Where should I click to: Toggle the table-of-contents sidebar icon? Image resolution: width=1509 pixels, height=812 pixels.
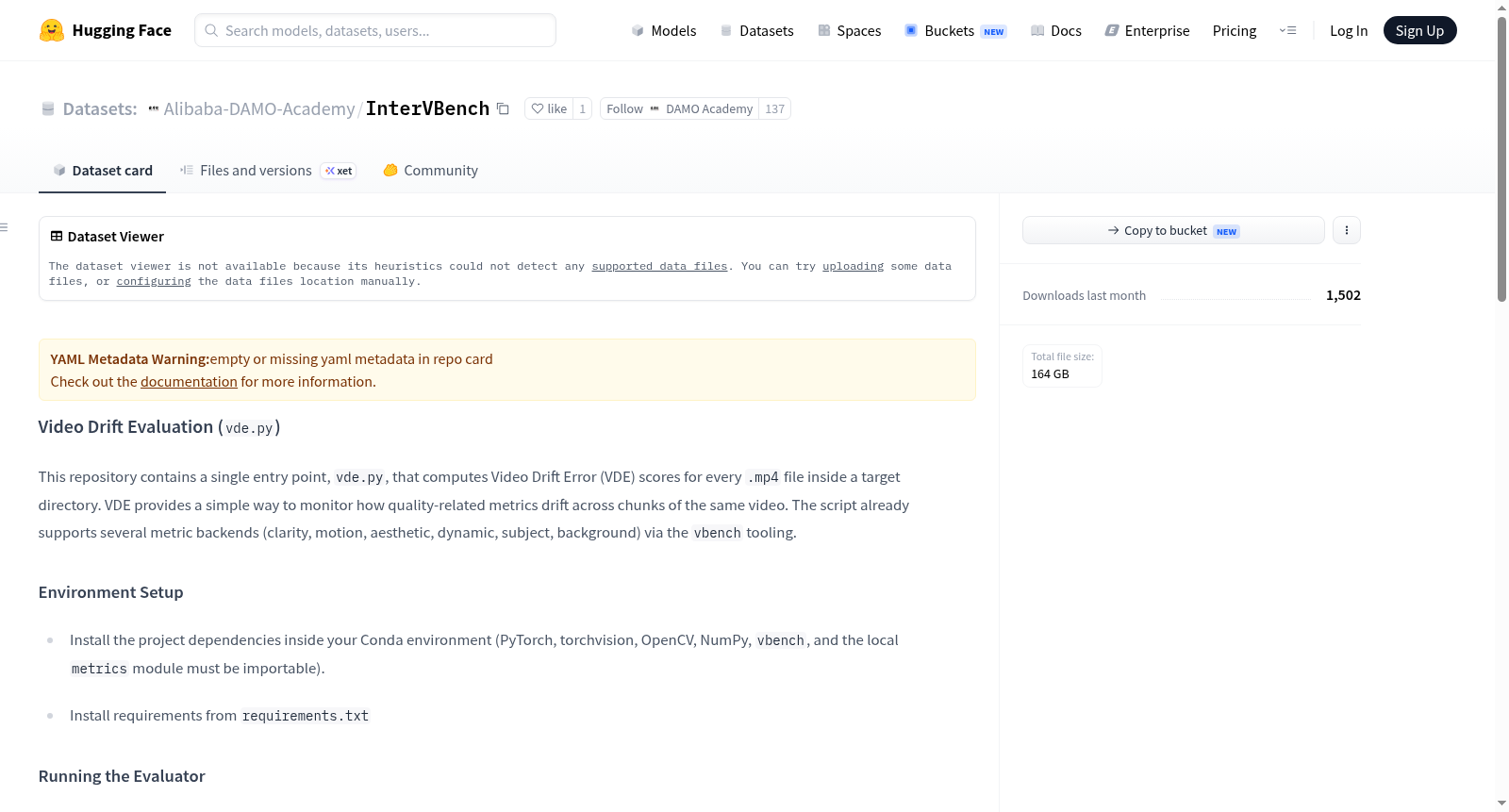point(4,227)
